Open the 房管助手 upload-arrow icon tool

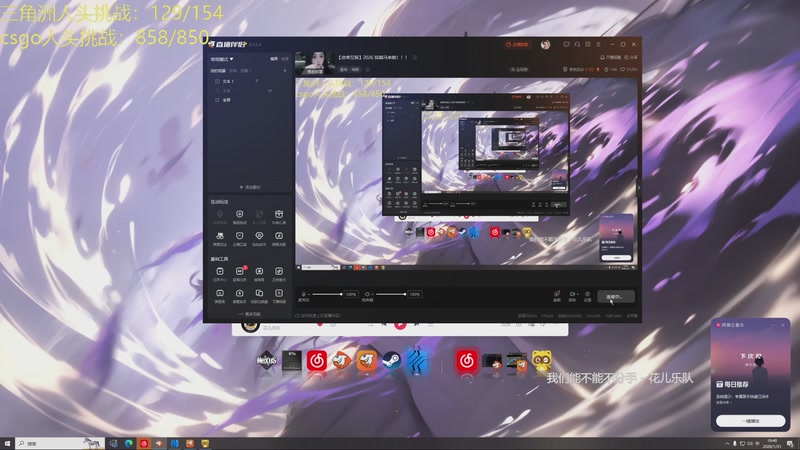coord(239,295)
